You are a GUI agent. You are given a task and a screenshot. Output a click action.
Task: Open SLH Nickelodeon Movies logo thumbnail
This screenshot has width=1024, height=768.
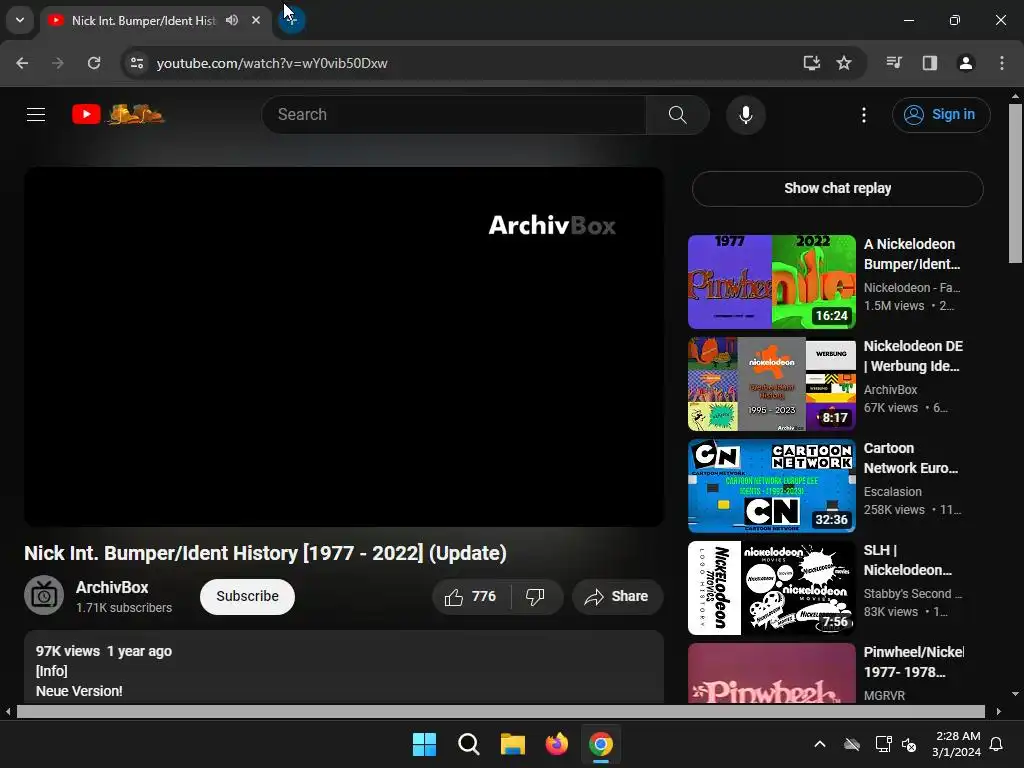point(771,588)
